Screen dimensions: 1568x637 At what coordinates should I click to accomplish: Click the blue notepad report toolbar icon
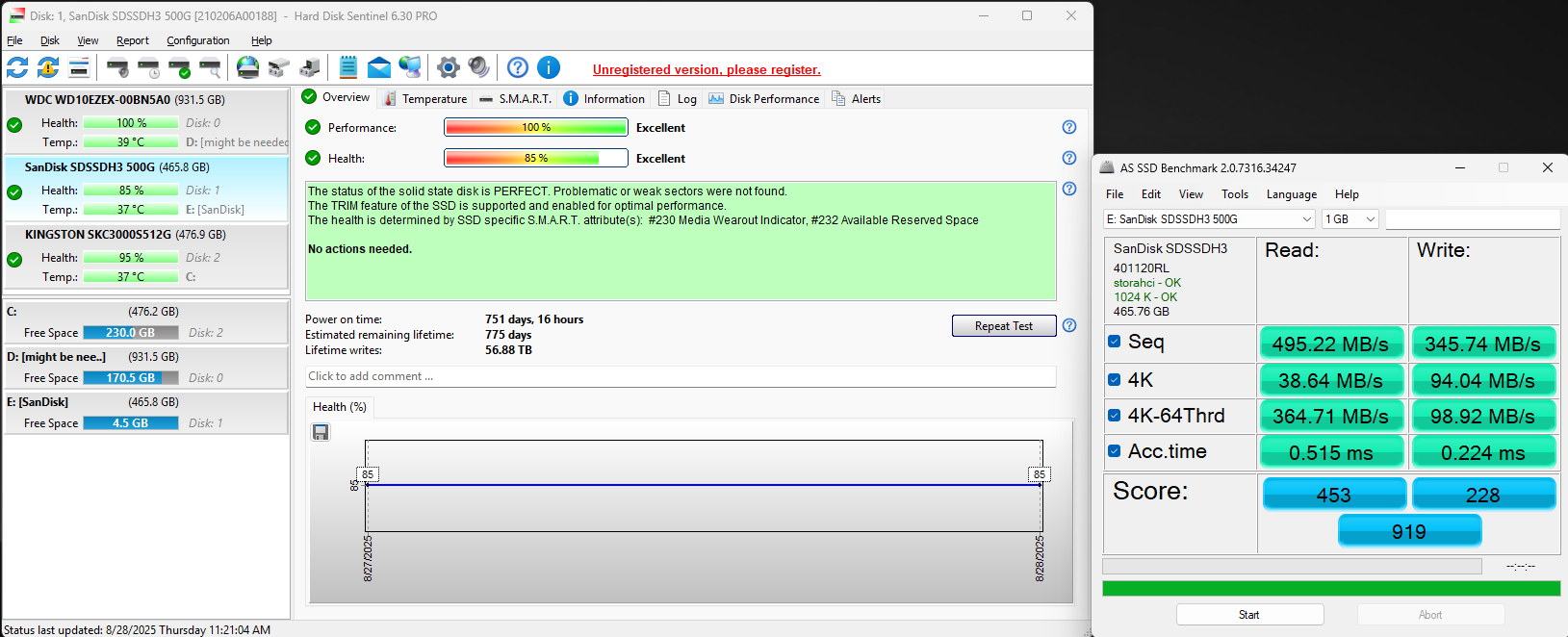348,67
